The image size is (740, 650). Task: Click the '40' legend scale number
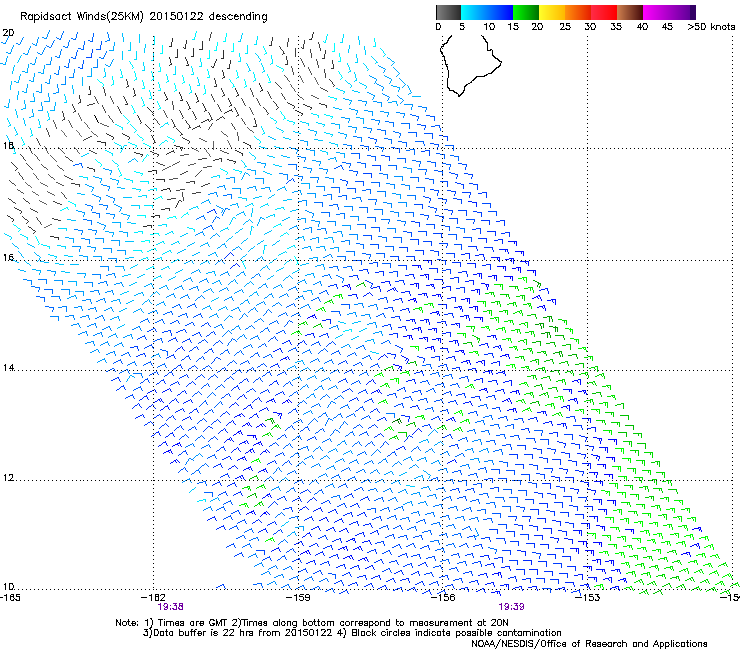pos(642,27)
